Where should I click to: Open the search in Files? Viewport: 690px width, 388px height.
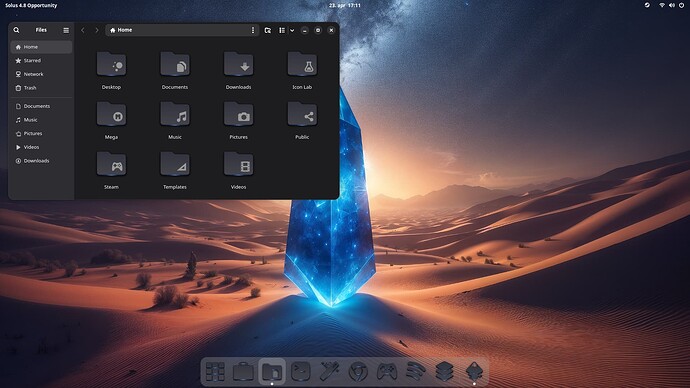pyautogui.click(x=16, y=30)
